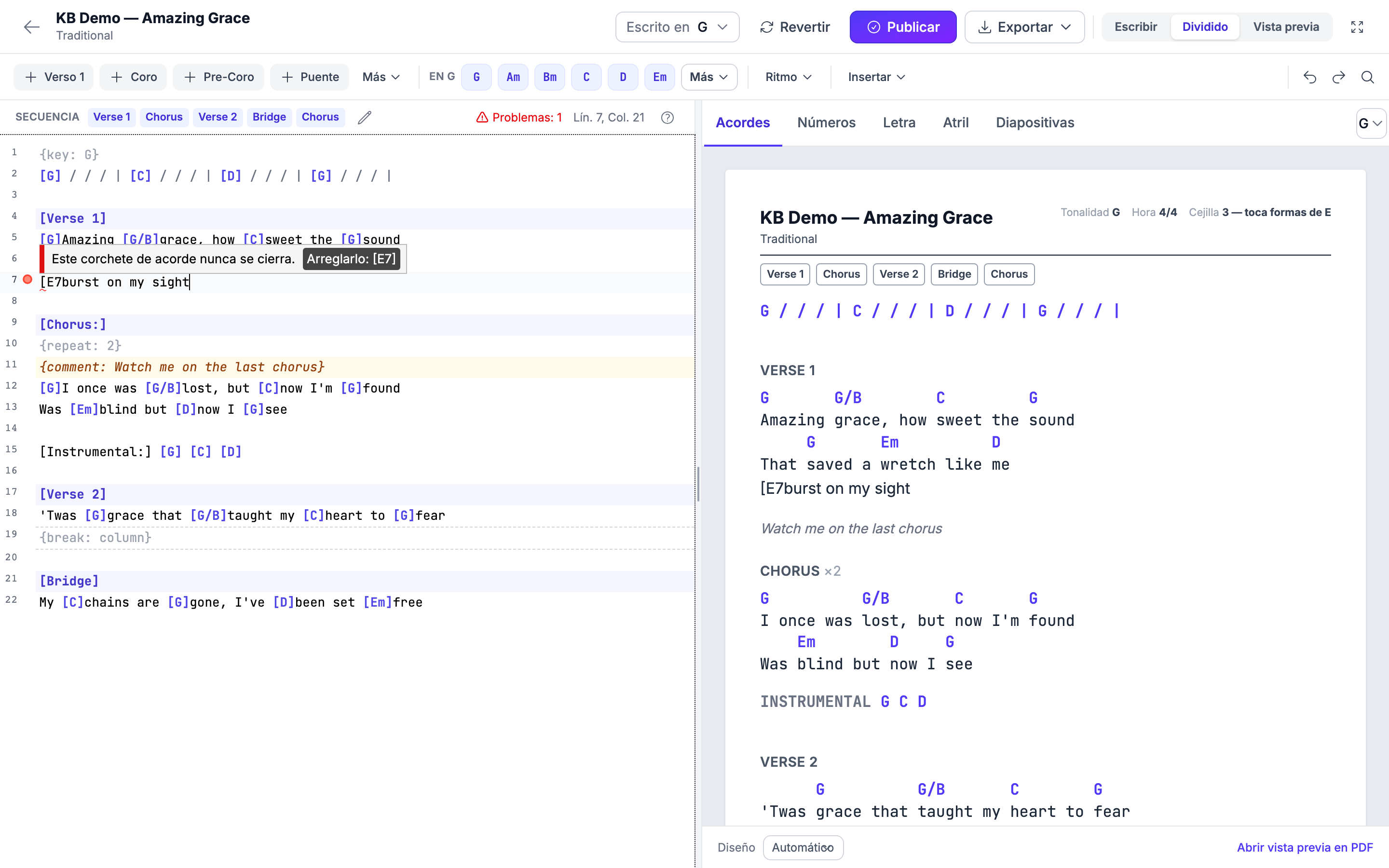Add a Verso 1 section
The width and height of the screenshot is (1389, 868).
(x=54, y=77)
